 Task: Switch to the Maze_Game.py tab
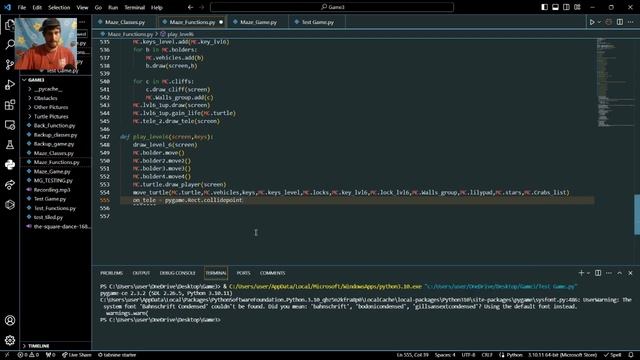click(x=258, y=22)
